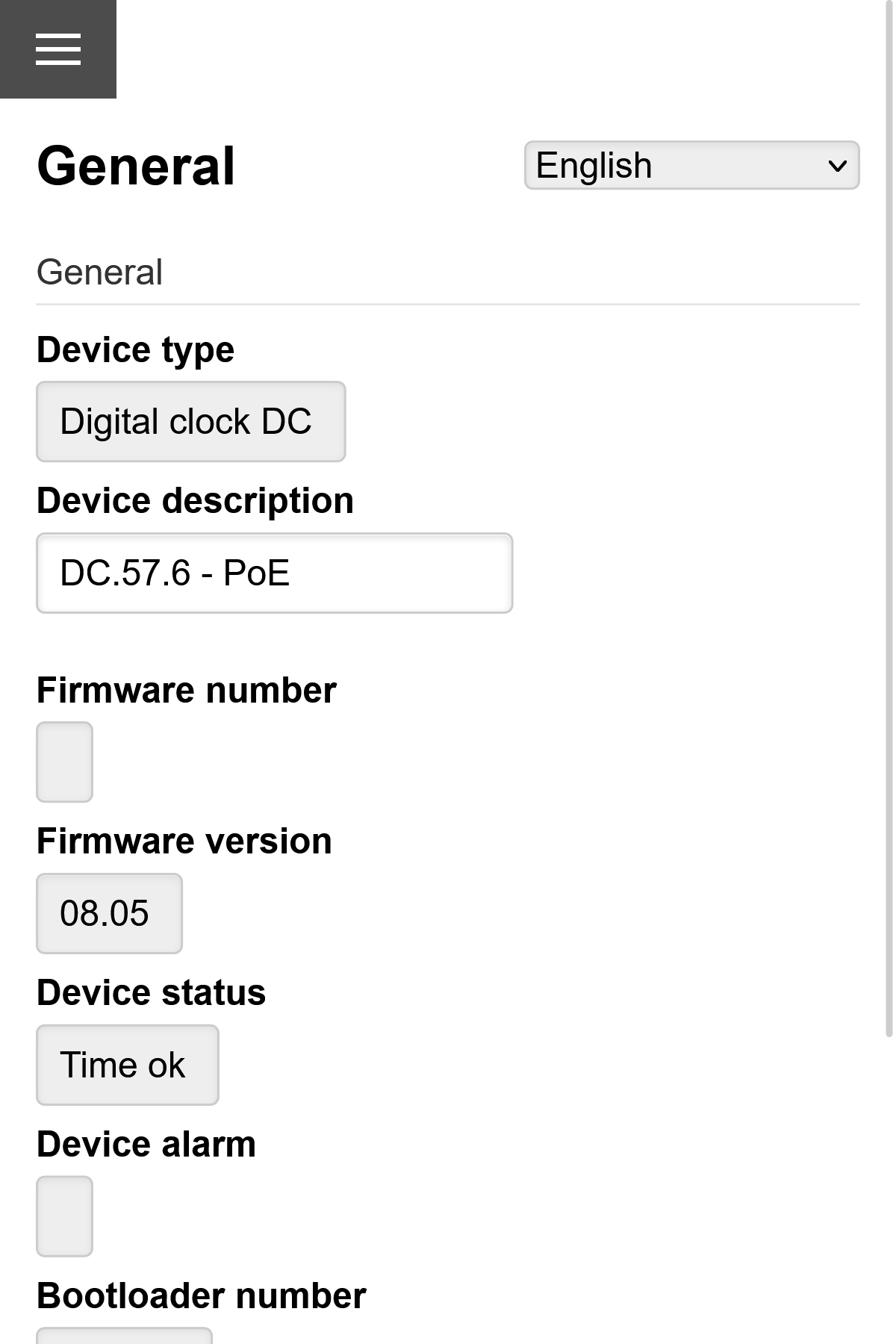Click the Digital clock DC device type field
The height and width of the screenshot is (1344, 896).
tap(190, 421)
